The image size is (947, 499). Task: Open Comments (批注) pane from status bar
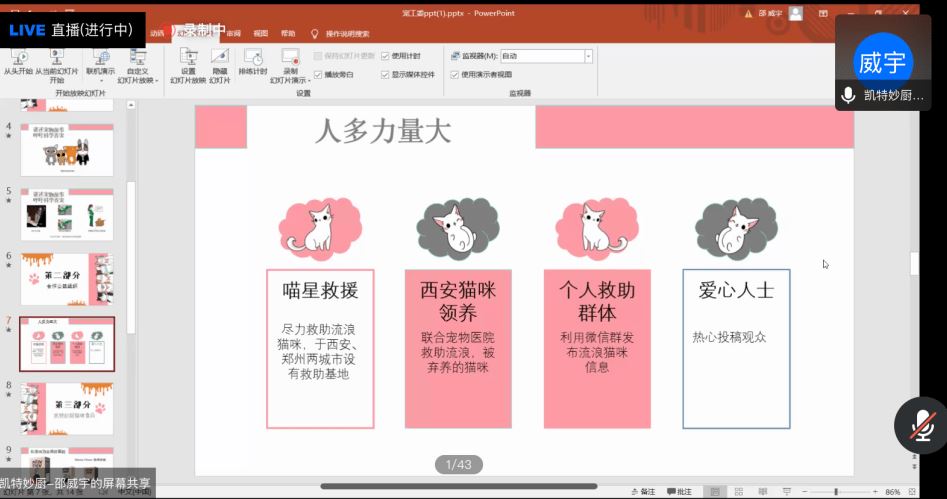click(679, 492)
